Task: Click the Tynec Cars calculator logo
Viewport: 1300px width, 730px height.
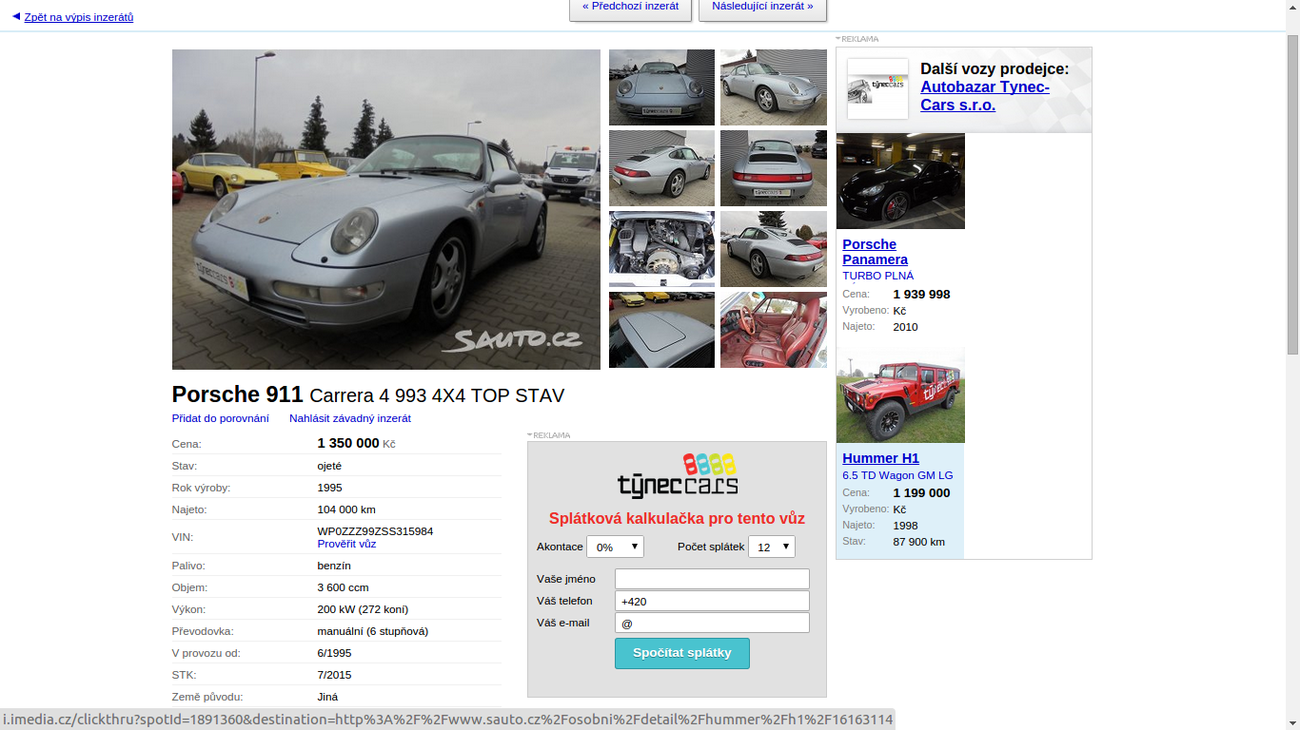Action: point(677,477)
